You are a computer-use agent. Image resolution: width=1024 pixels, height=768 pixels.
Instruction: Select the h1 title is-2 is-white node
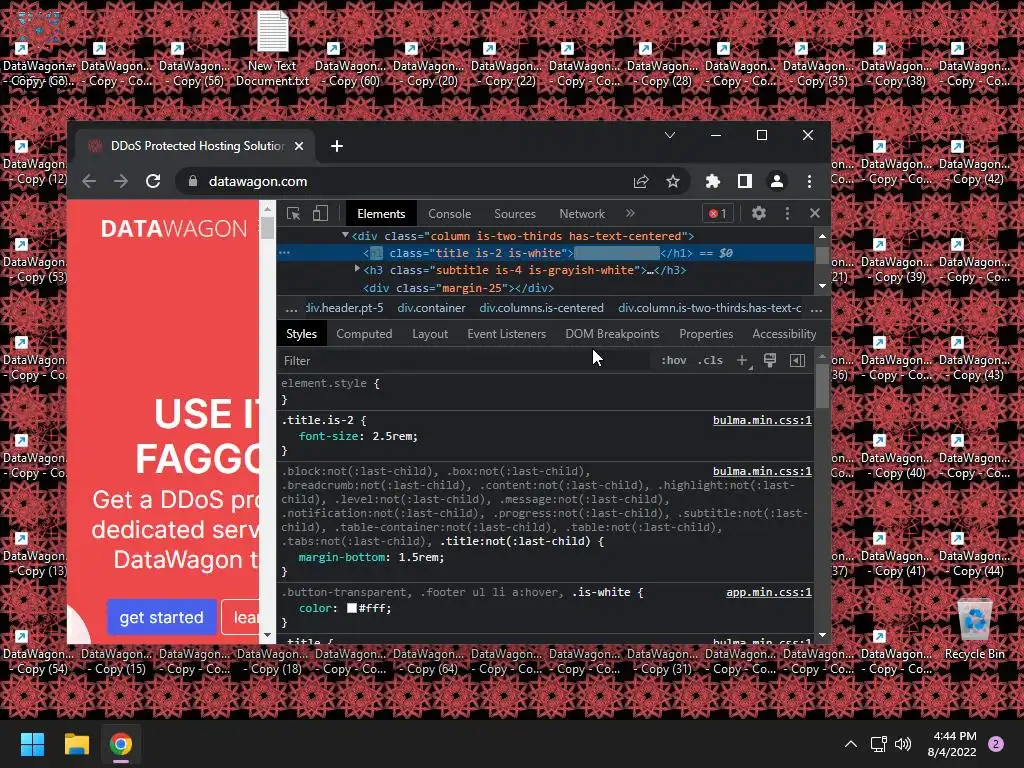pyautogui.click(x=545, y=253)
